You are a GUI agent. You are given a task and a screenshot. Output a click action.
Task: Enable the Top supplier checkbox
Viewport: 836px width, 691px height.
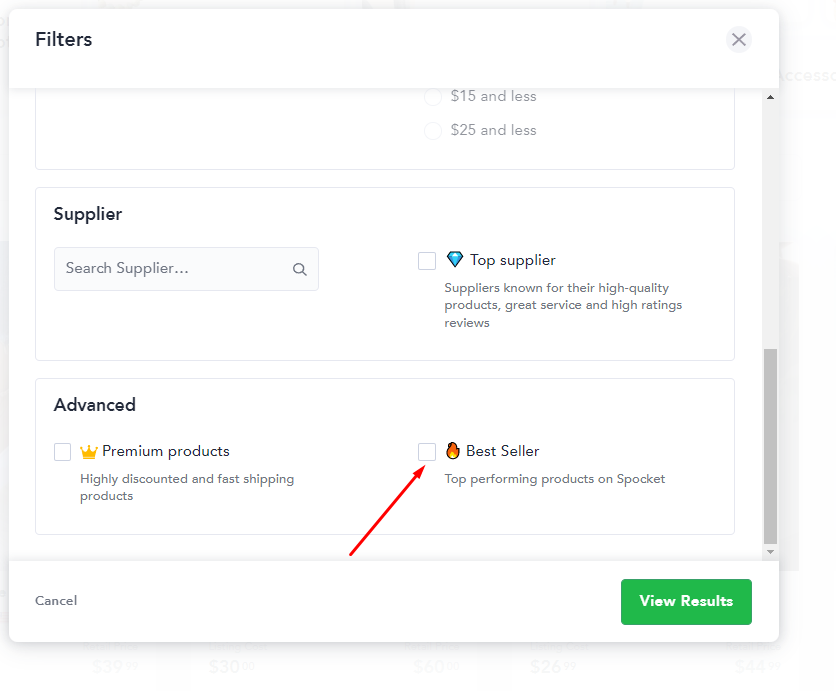[427, 261]
